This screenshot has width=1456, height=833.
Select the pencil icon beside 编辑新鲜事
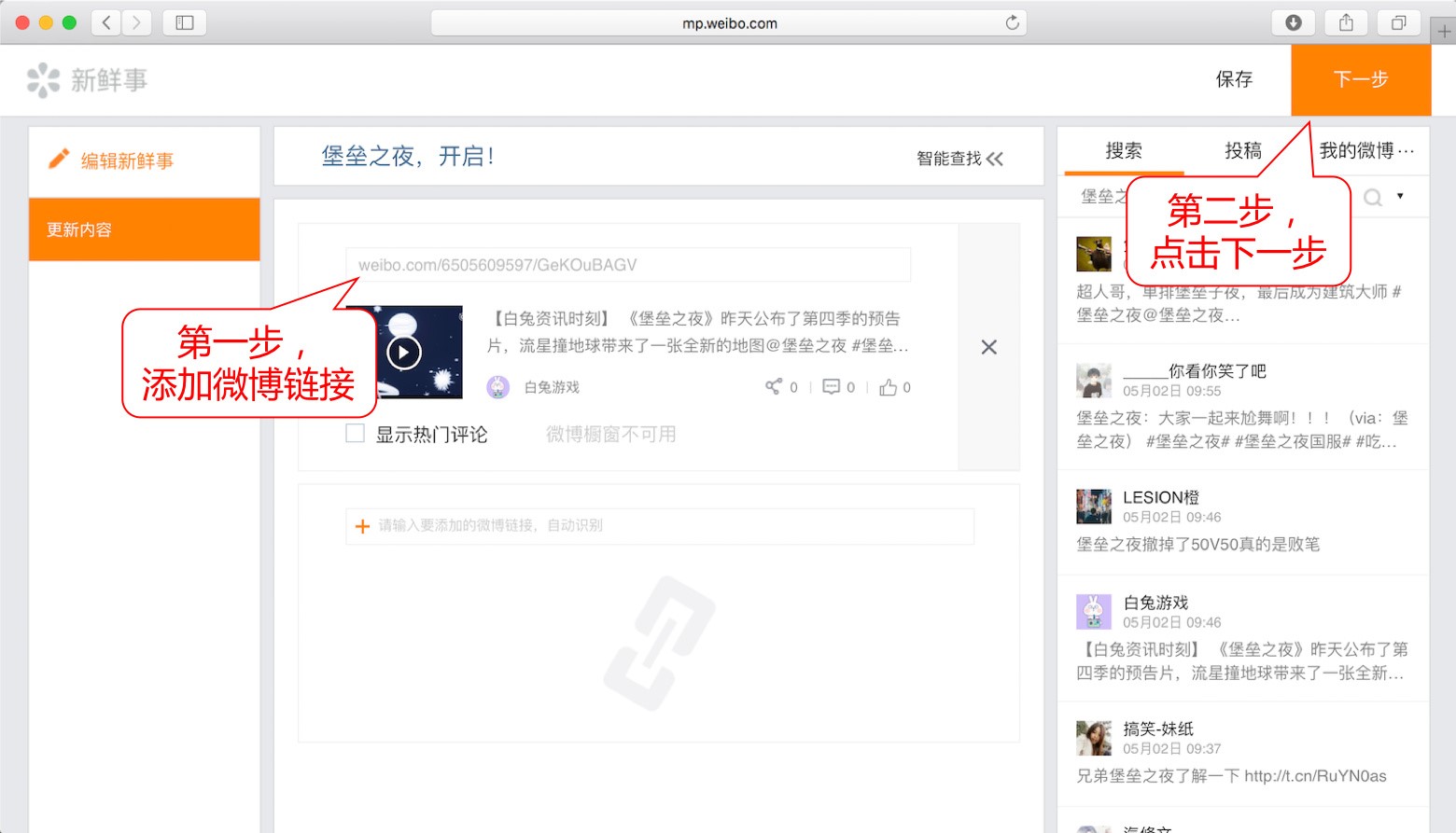(x=59, y=159)
